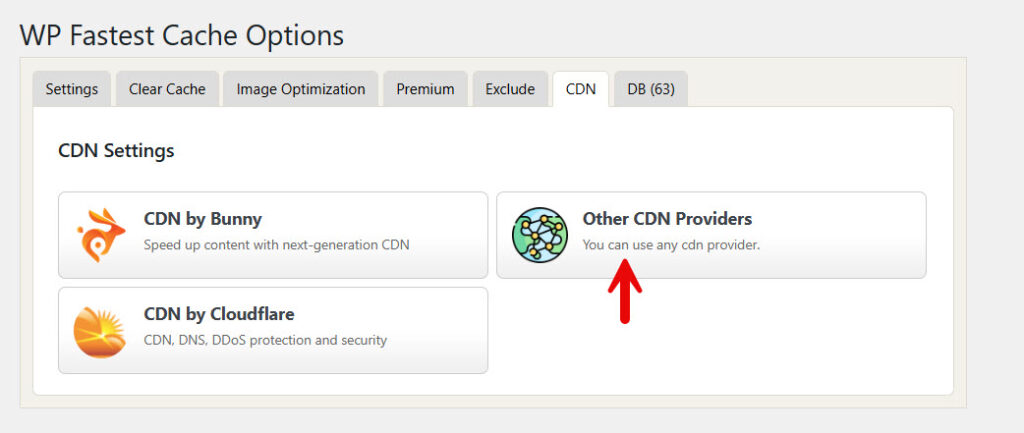
Task: Switch to the Clear Cache tab
Action: coord(167,89)
